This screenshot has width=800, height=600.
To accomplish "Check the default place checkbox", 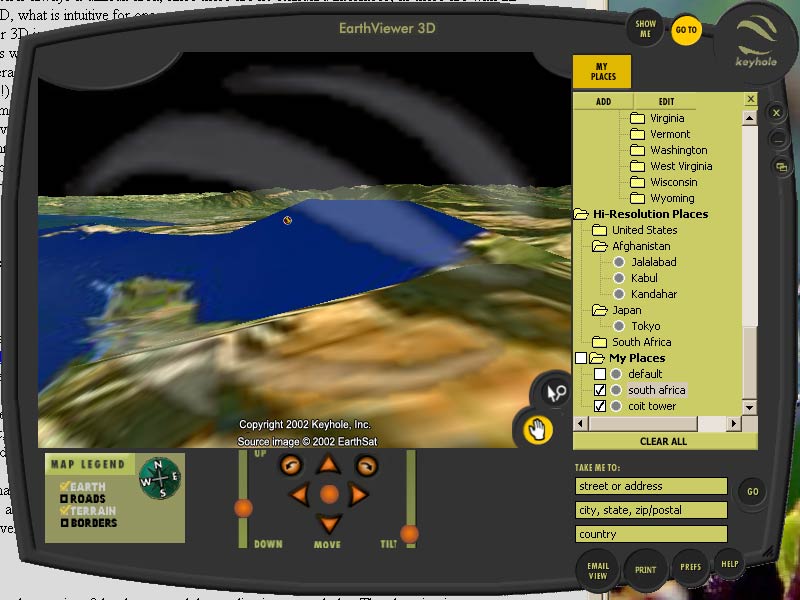I will coord(600,374).
